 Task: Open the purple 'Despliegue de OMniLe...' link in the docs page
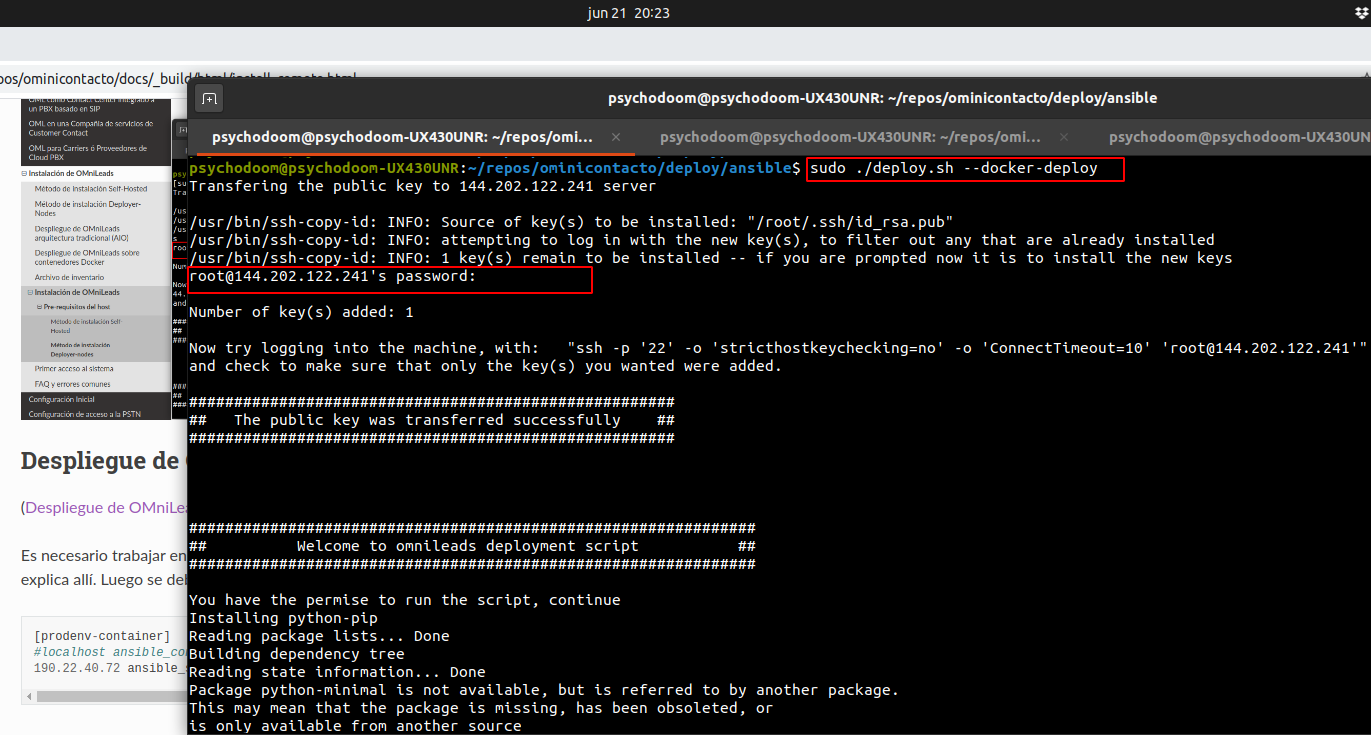tap(106, 507)
